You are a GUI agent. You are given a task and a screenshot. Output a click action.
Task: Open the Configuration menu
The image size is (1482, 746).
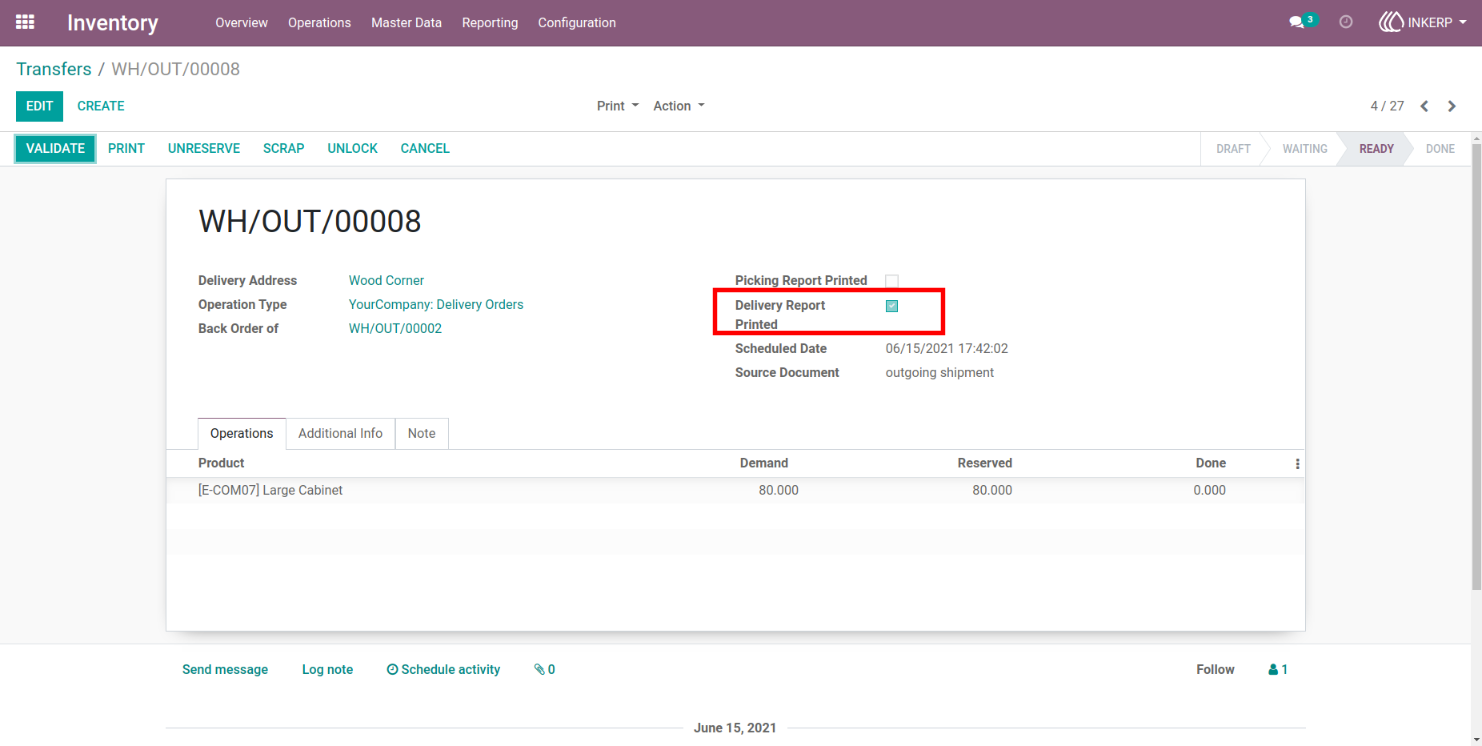pyautogui.click(x=577, y=22)
